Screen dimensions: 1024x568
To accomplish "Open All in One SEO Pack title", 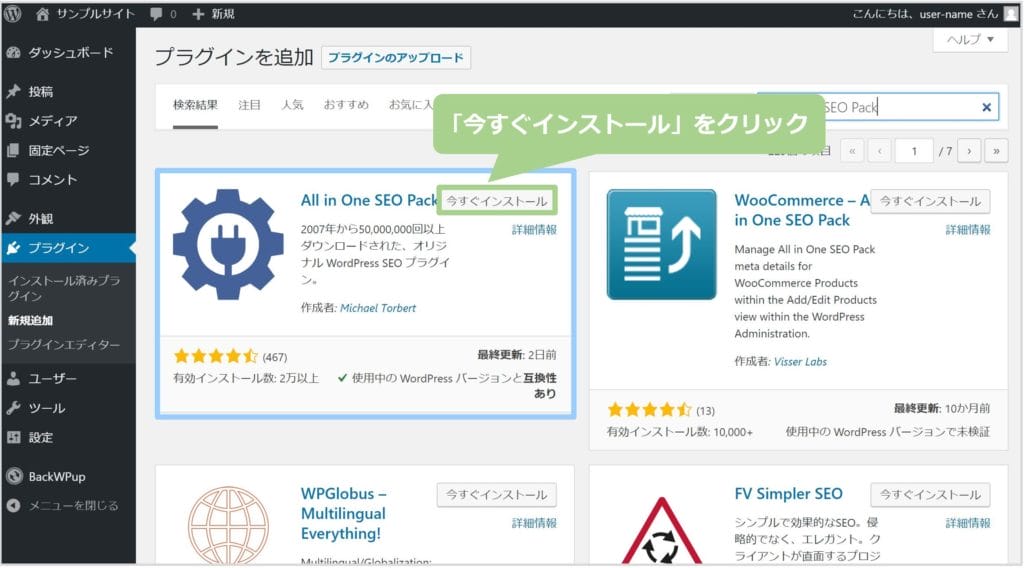I will point(369,200).
